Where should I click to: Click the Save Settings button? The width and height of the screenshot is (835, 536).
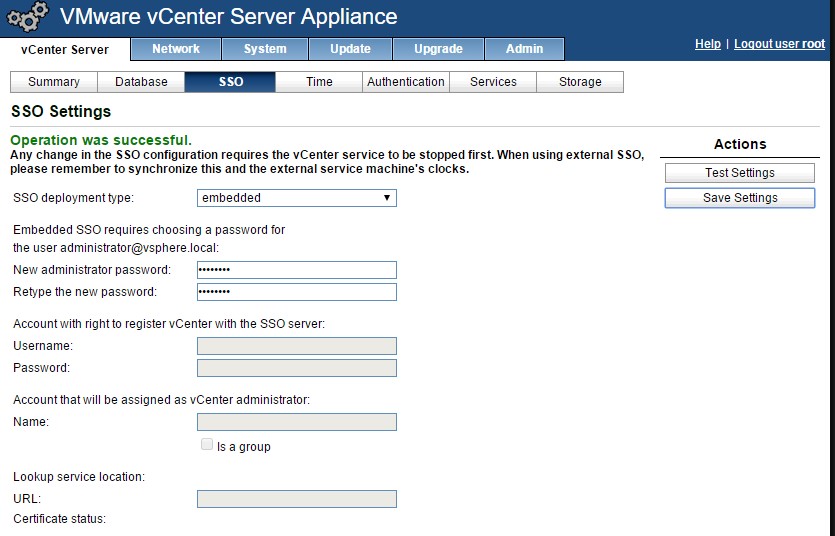(740, 198)
